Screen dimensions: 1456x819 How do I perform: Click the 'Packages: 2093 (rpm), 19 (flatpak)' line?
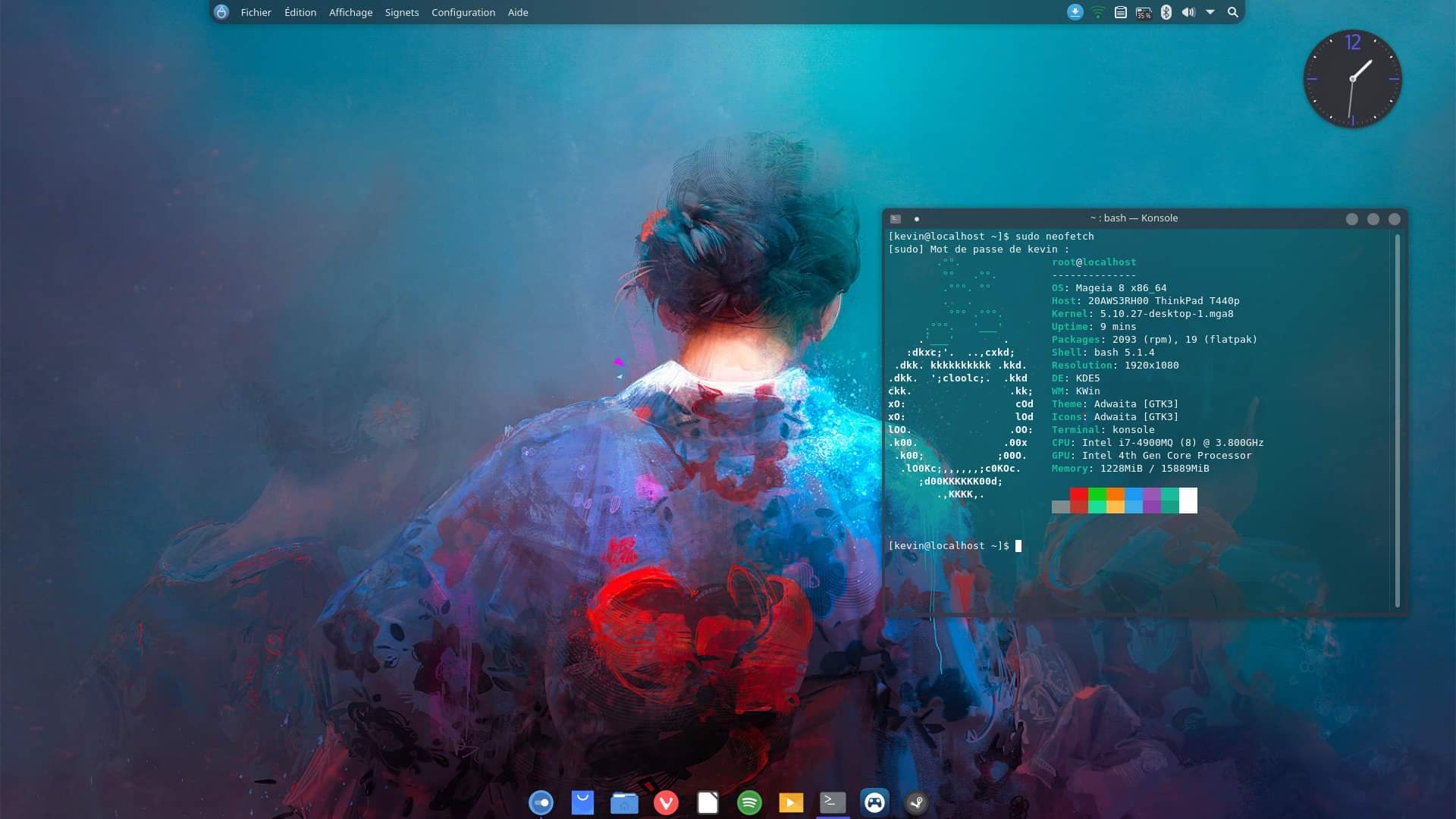1154,340
